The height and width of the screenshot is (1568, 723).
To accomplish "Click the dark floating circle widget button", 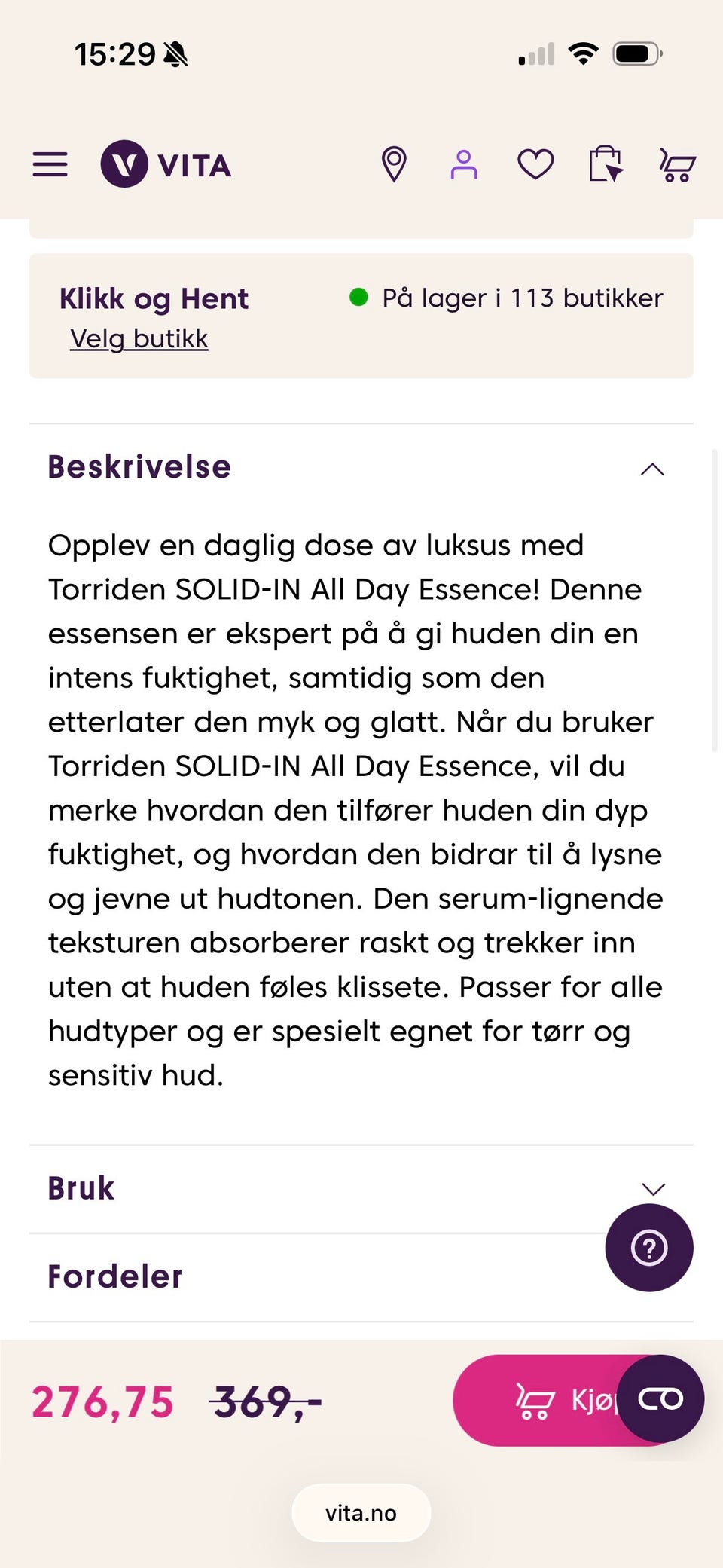I will pyautogui.click(x=660, y=1399).
